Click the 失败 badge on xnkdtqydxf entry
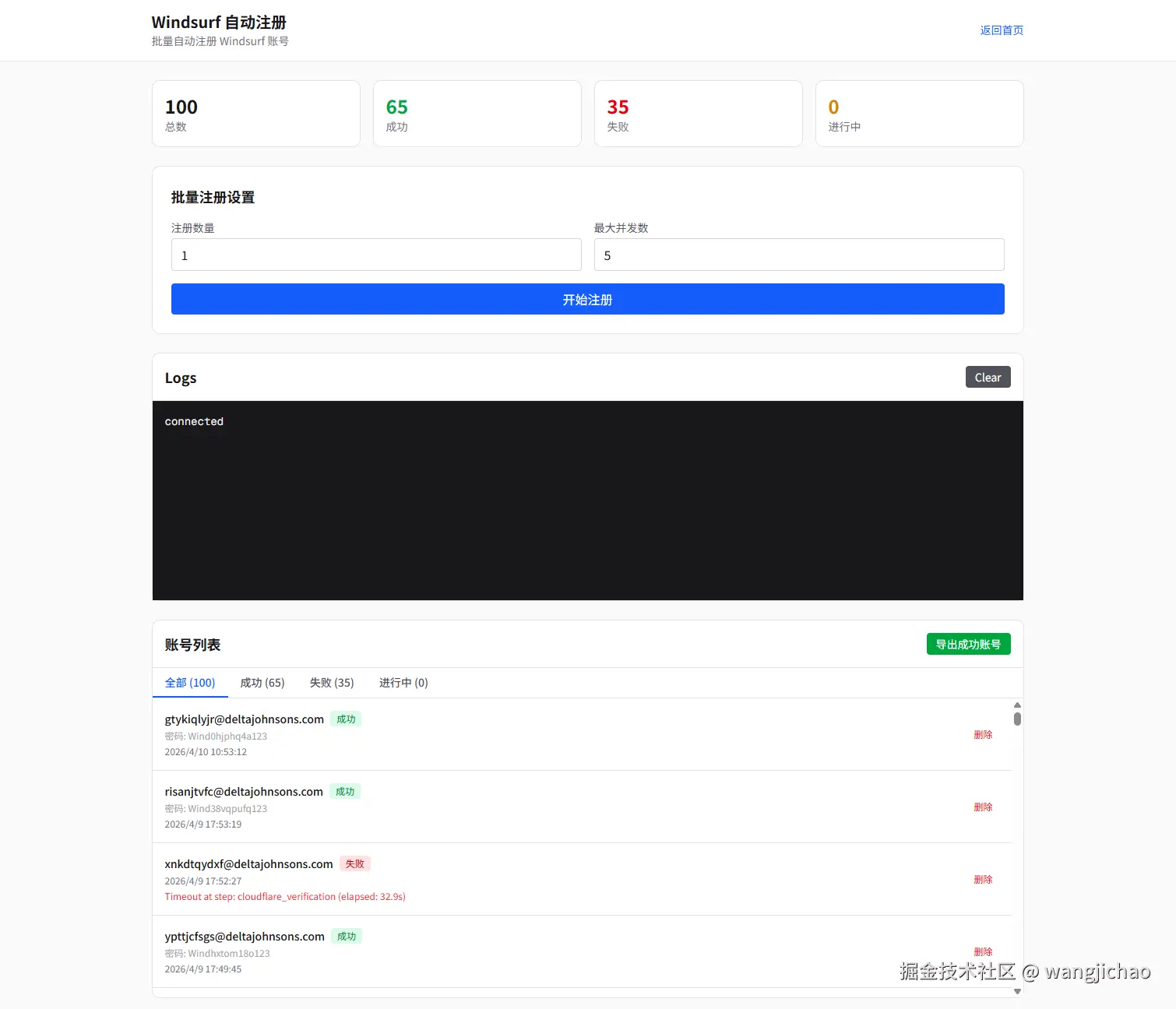 tap(355, 863)
